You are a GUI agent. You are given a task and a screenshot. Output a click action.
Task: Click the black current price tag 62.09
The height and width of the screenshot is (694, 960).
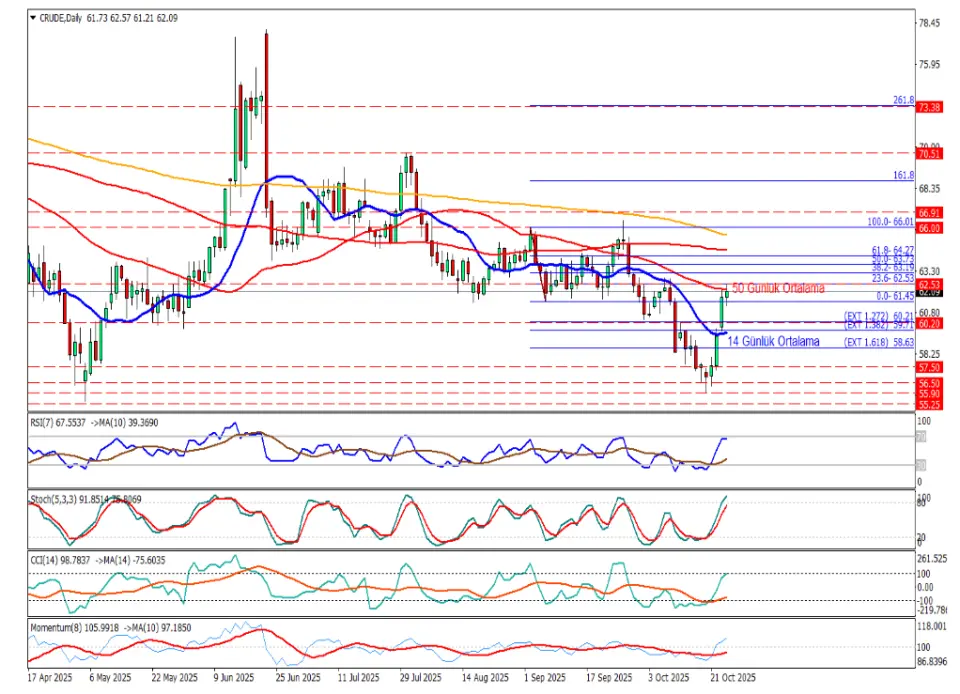[x=929, y=293]
